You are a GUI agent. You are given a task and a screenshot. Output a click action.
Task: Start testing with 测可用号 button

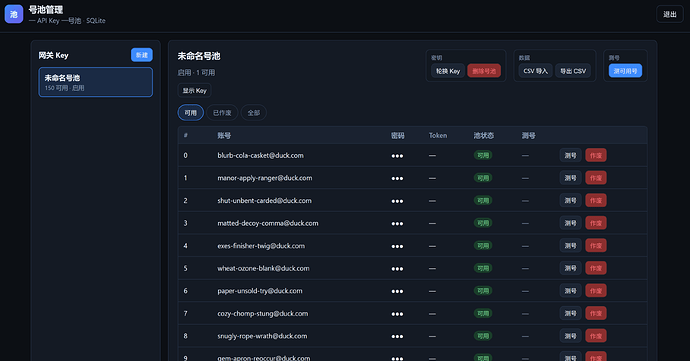point(625,71)
